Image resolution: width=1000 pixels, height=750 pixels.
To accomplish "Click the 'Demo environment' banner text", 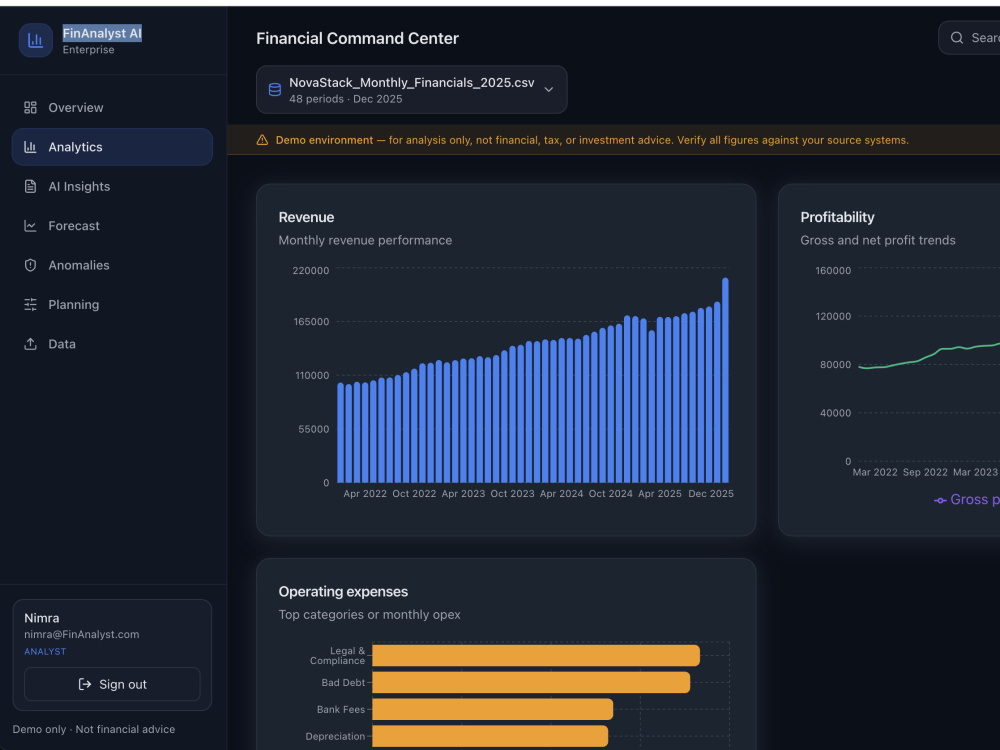I will pos(324,140).
